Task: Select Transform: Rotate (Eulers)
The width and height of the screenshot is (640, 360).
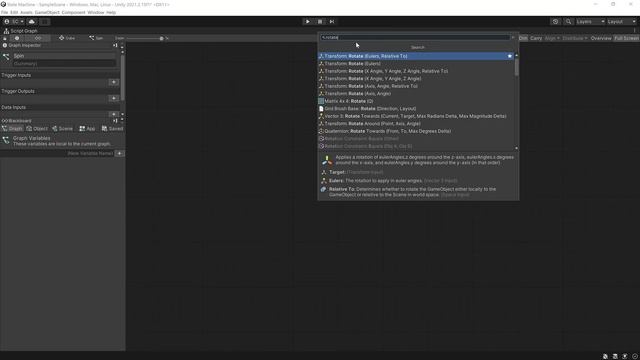Action: [416, 64]
